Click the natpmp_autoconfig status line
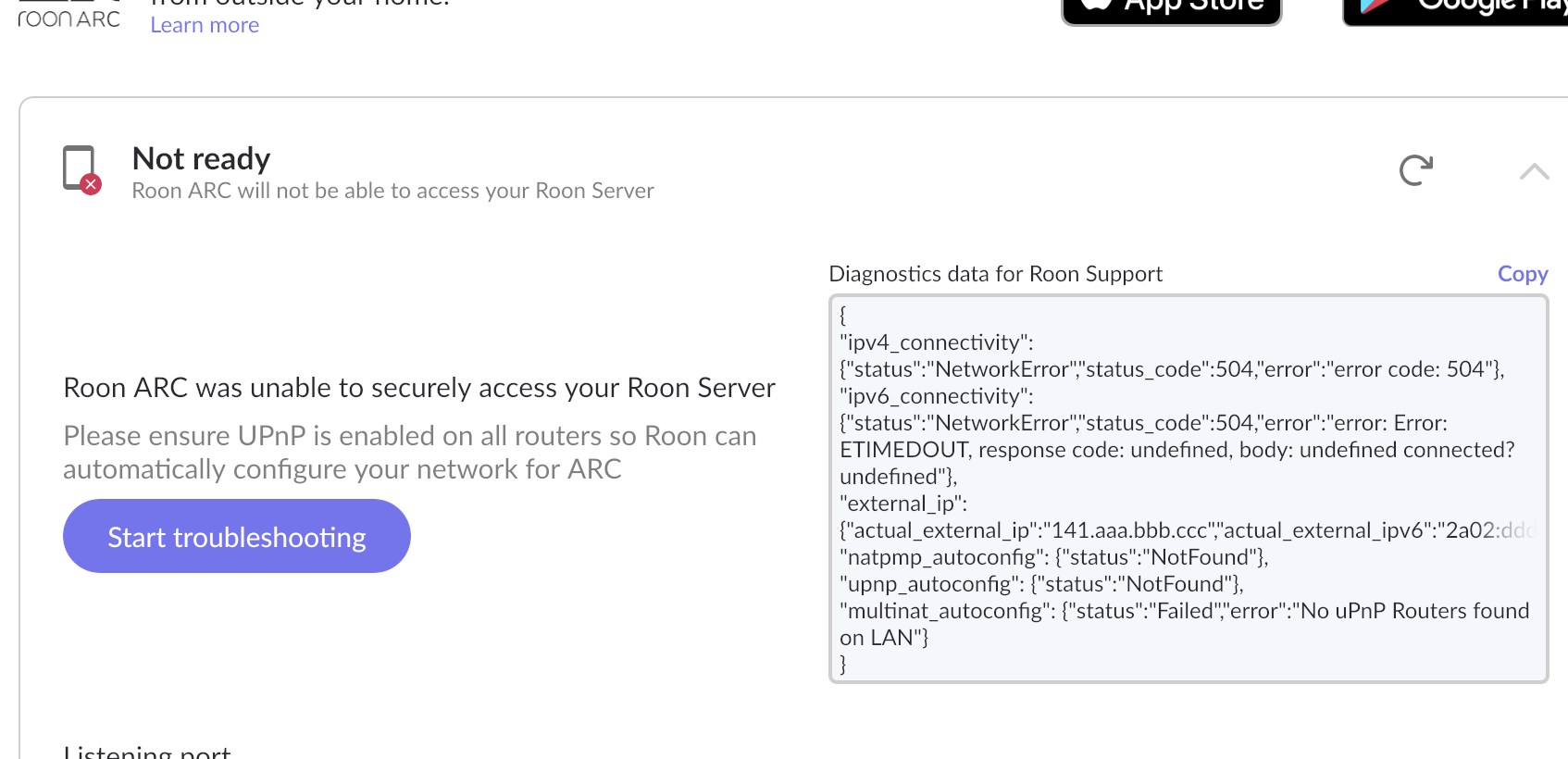The width and height of the screenshot is (1568, 759). tap(1052, 557)
